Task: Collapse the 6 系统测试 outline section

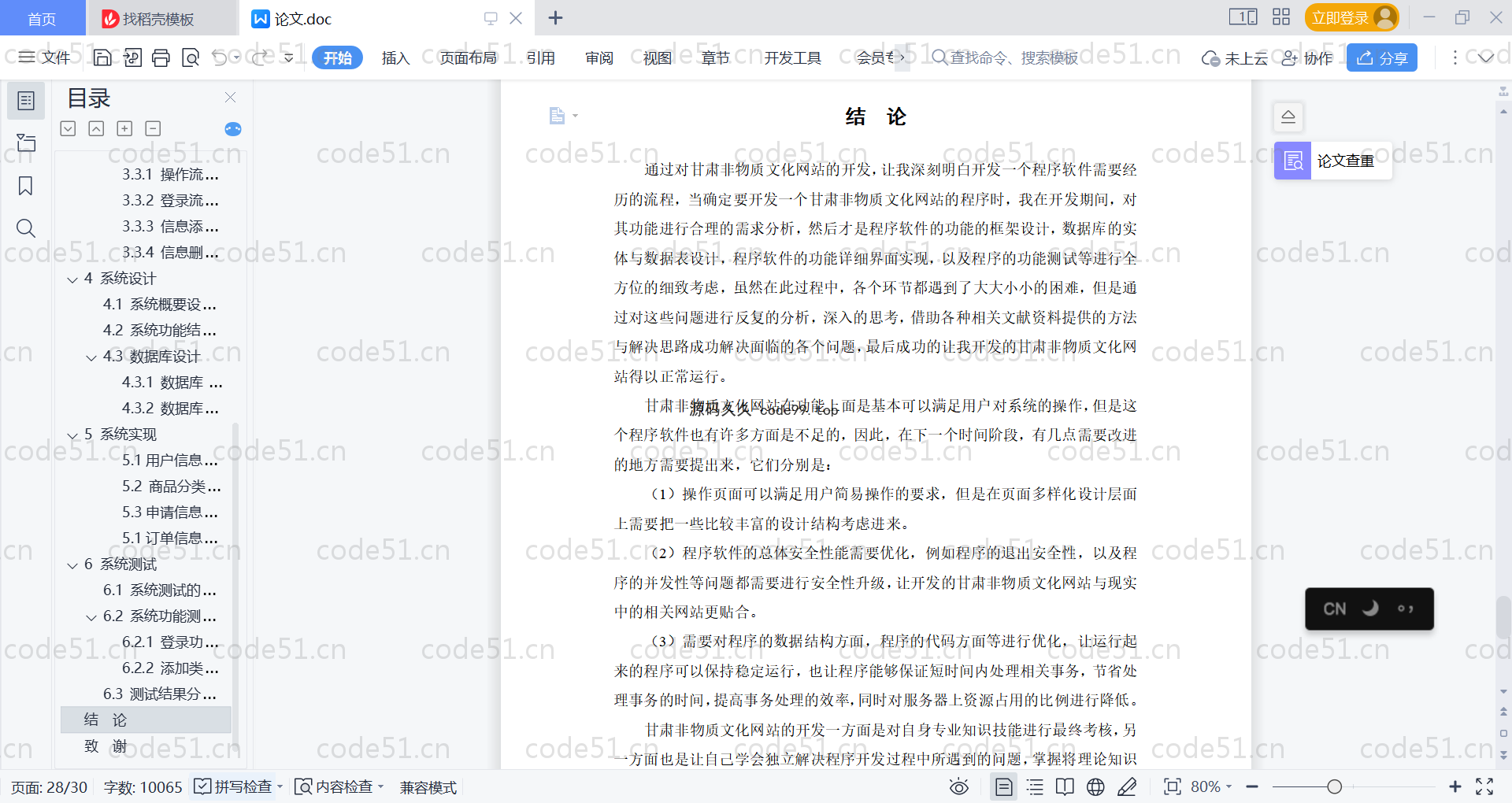Action: (72, 565)
